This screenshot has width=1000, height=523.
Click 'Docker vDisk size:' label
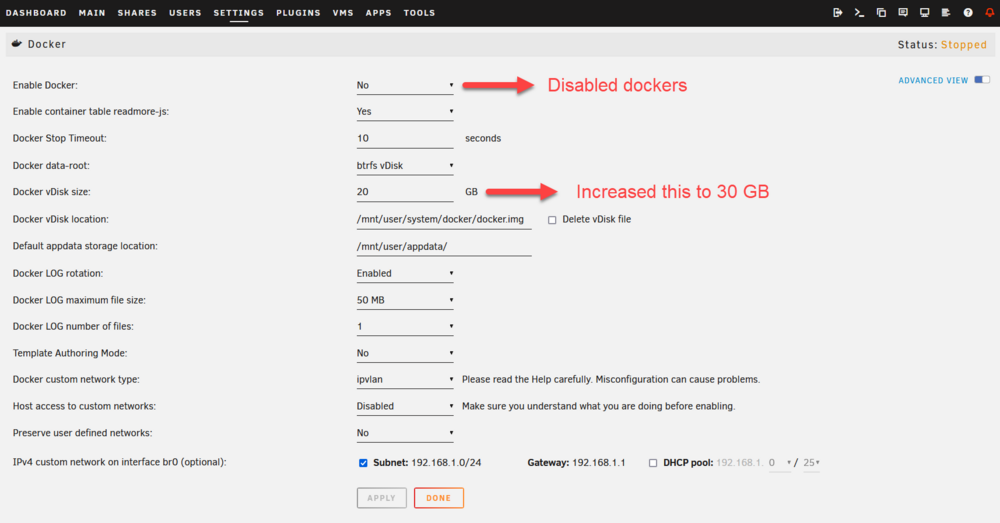[x=52, y=192]
